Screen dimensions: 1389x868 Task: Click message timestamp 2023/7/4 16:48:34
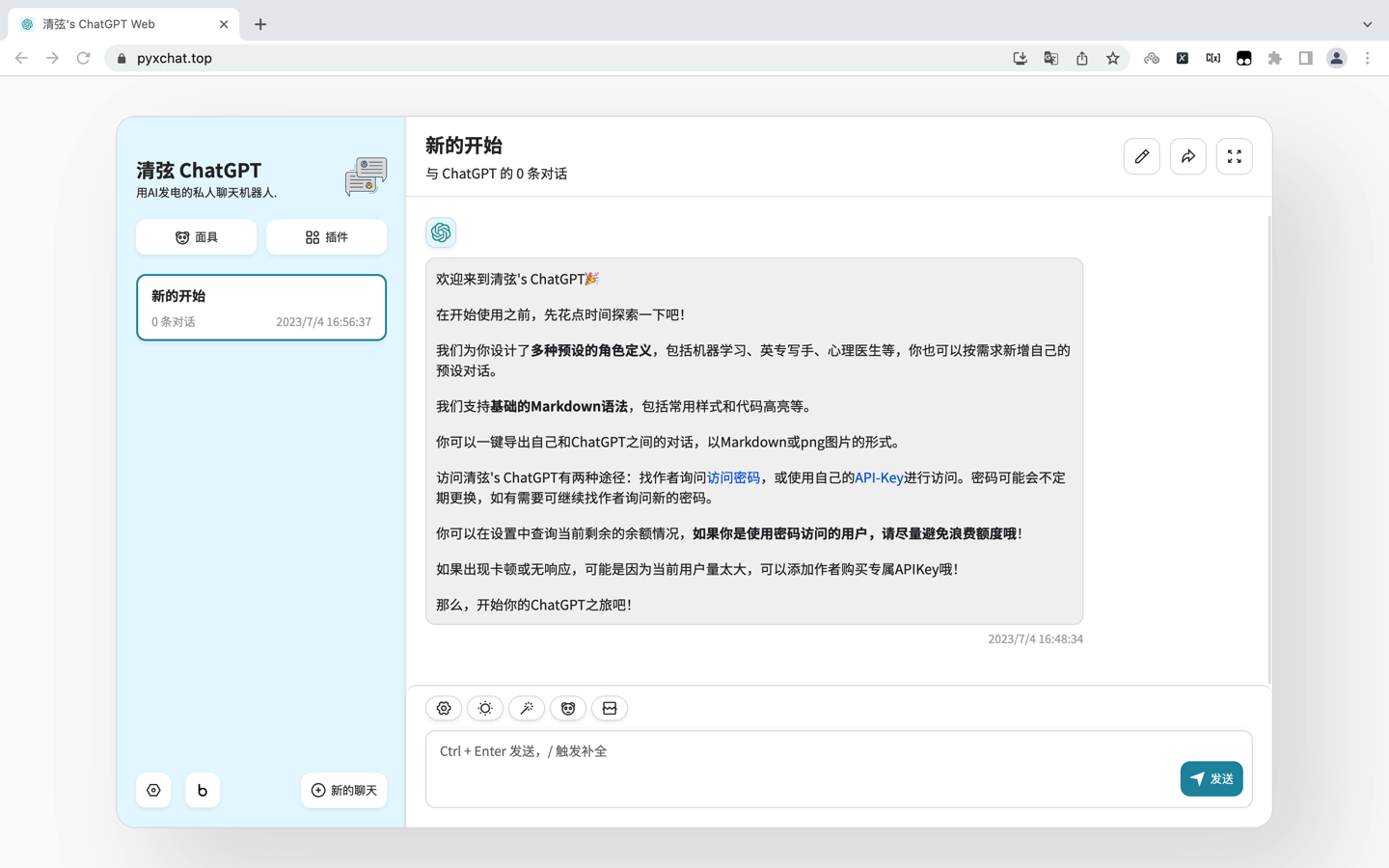pos(1035,638)
